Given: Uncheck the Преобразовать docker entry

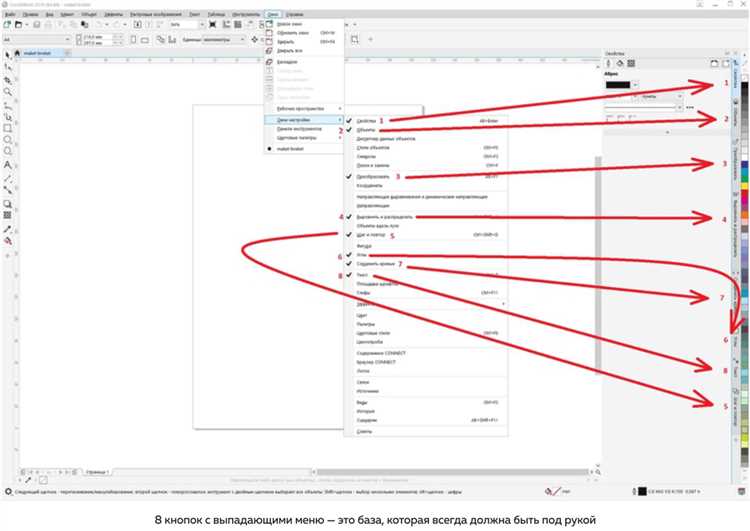Looking at the screenshot, I should 372,176.
